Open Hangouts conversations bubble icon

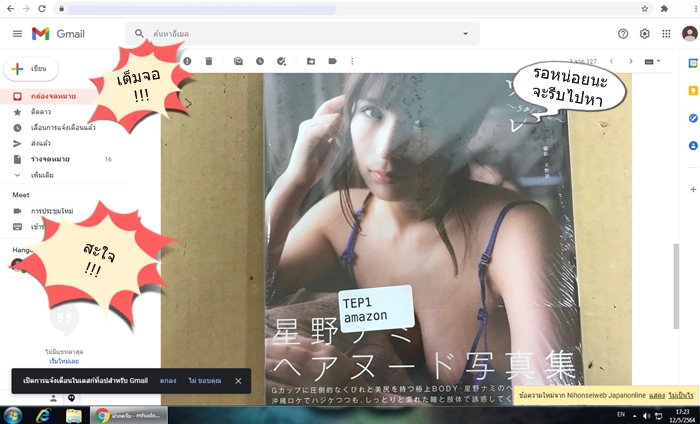coord(71,398)
